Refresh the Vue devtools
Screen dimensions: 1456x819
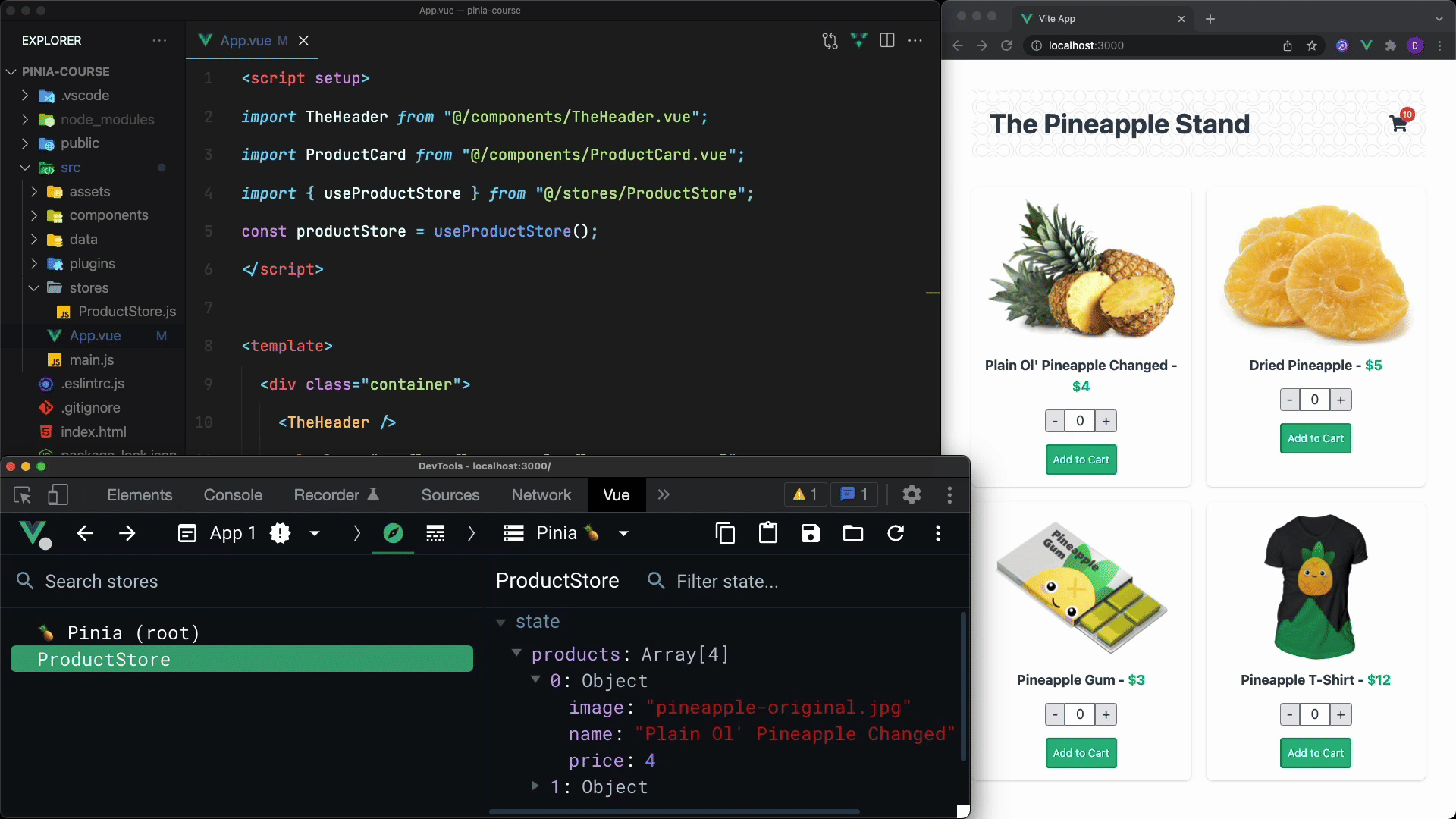(896, 533)
